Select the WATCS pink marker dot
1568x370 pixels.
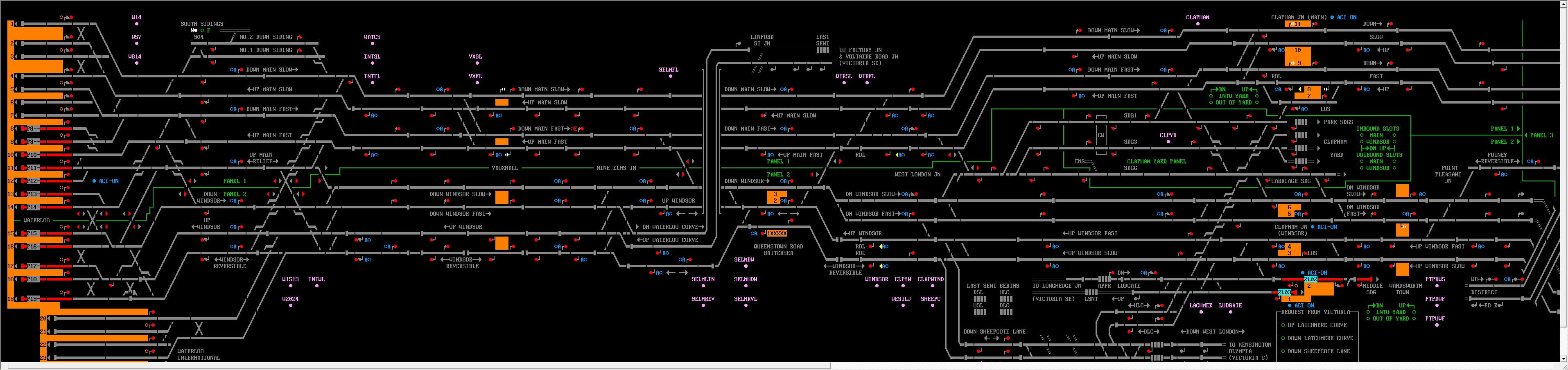pos(372,44)
